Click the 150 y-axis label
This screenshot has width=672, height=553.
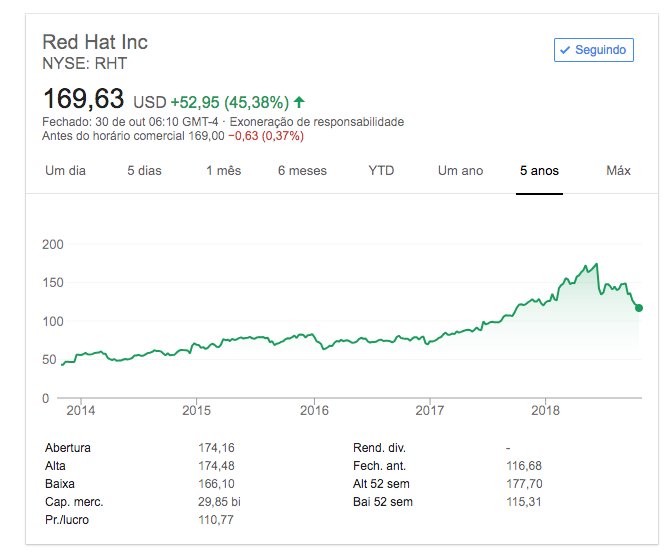pyautogui.click(x=53, y=283)
